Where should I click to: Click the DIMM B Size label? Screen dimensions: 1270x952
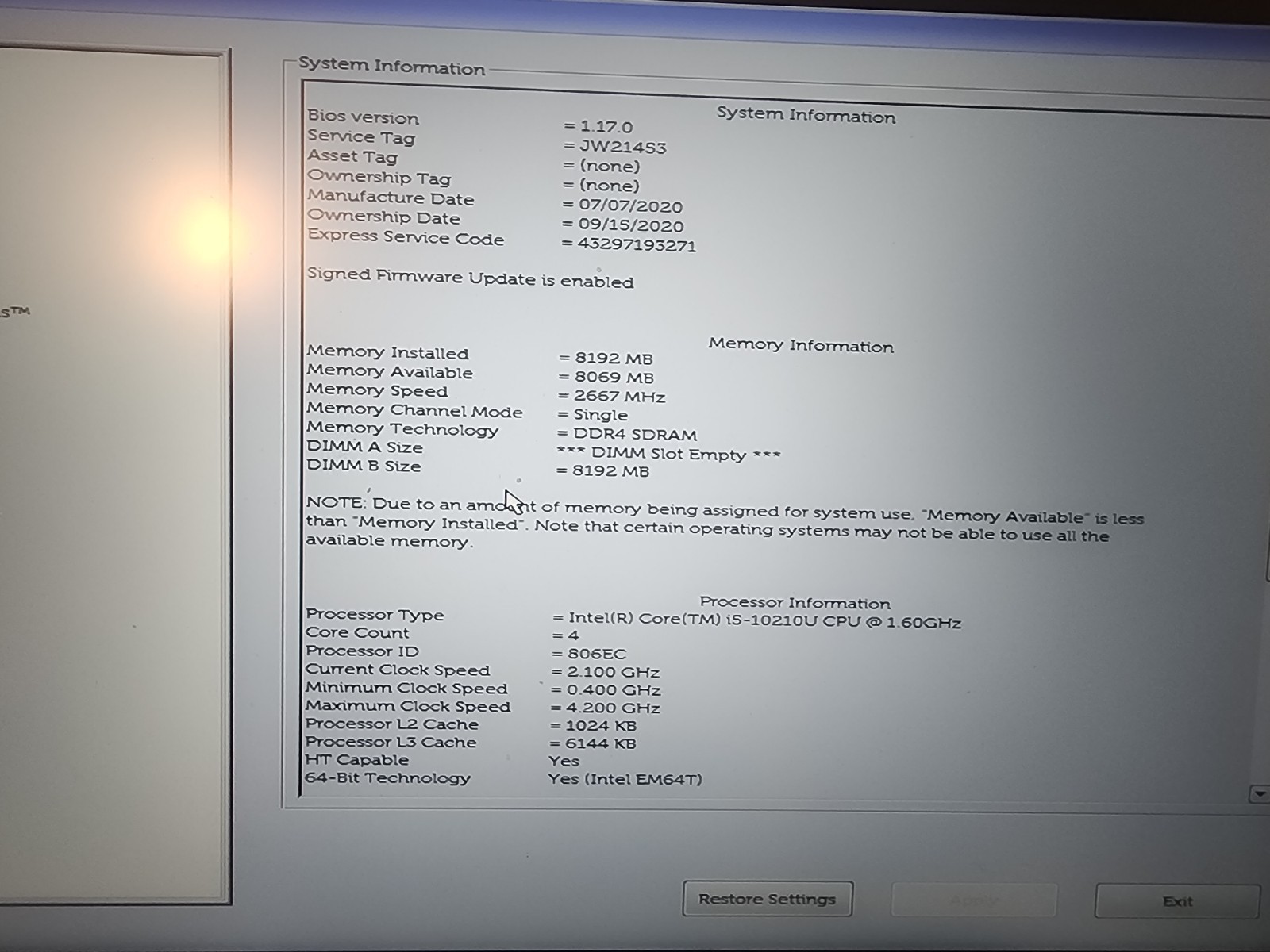click(364, 466)
